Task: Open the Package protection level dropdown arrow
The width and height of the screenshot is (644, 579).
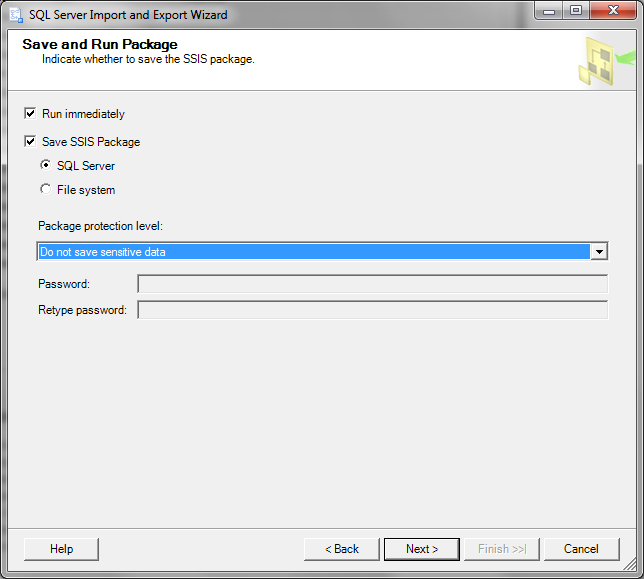Action: coord(599,251)
